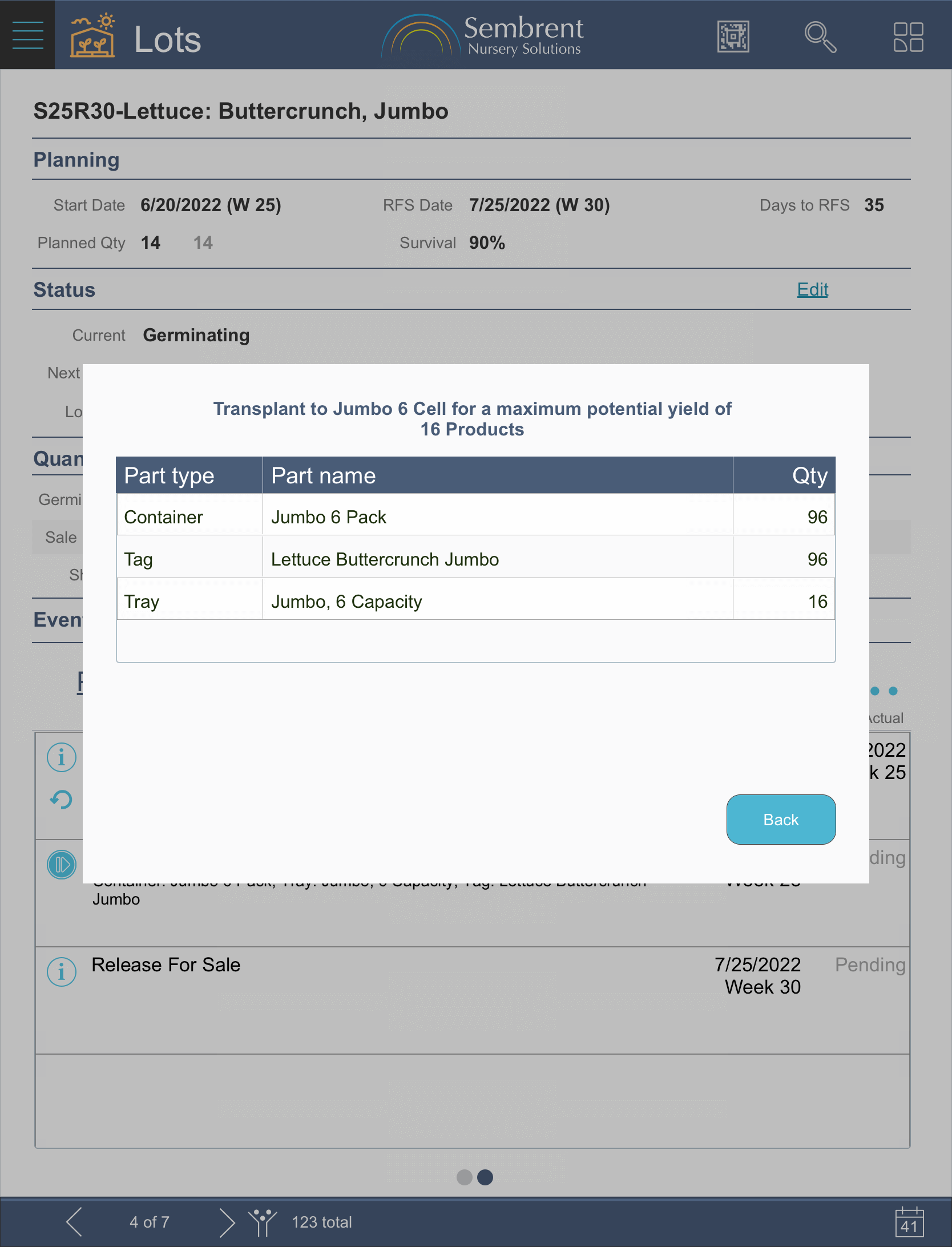Open the QR code scanner
The image size is (952, 1247).
[x=733, y=37]
